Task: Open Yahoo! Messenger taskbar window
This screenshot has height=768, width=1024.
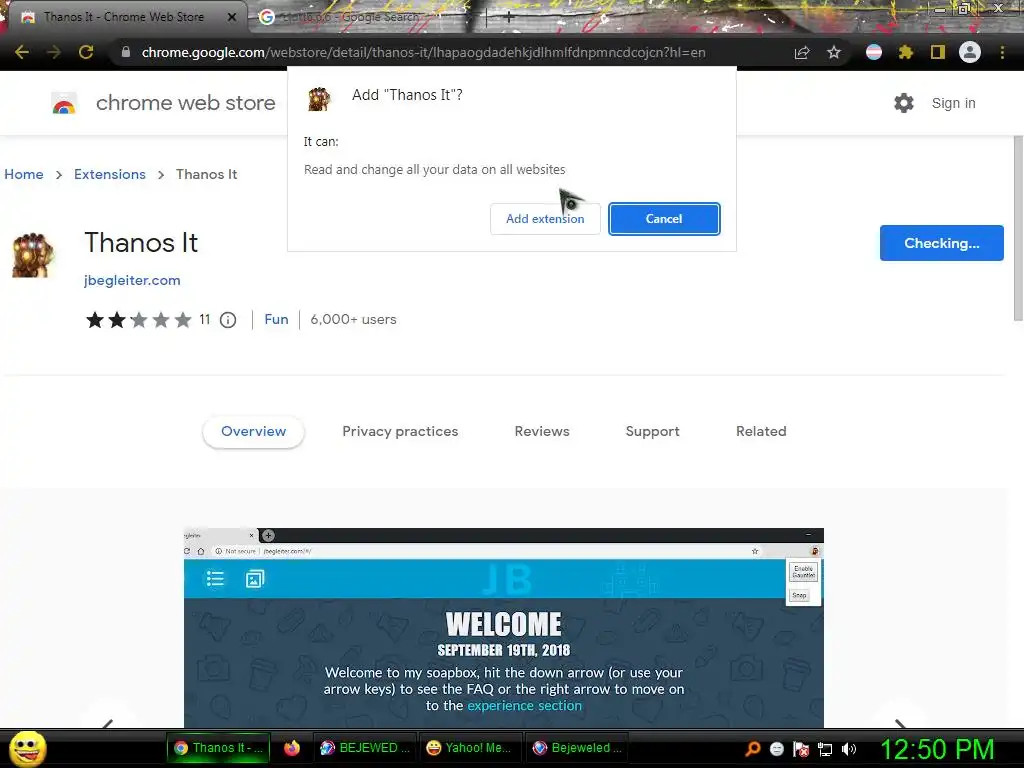Action: [x=471, y=748]
